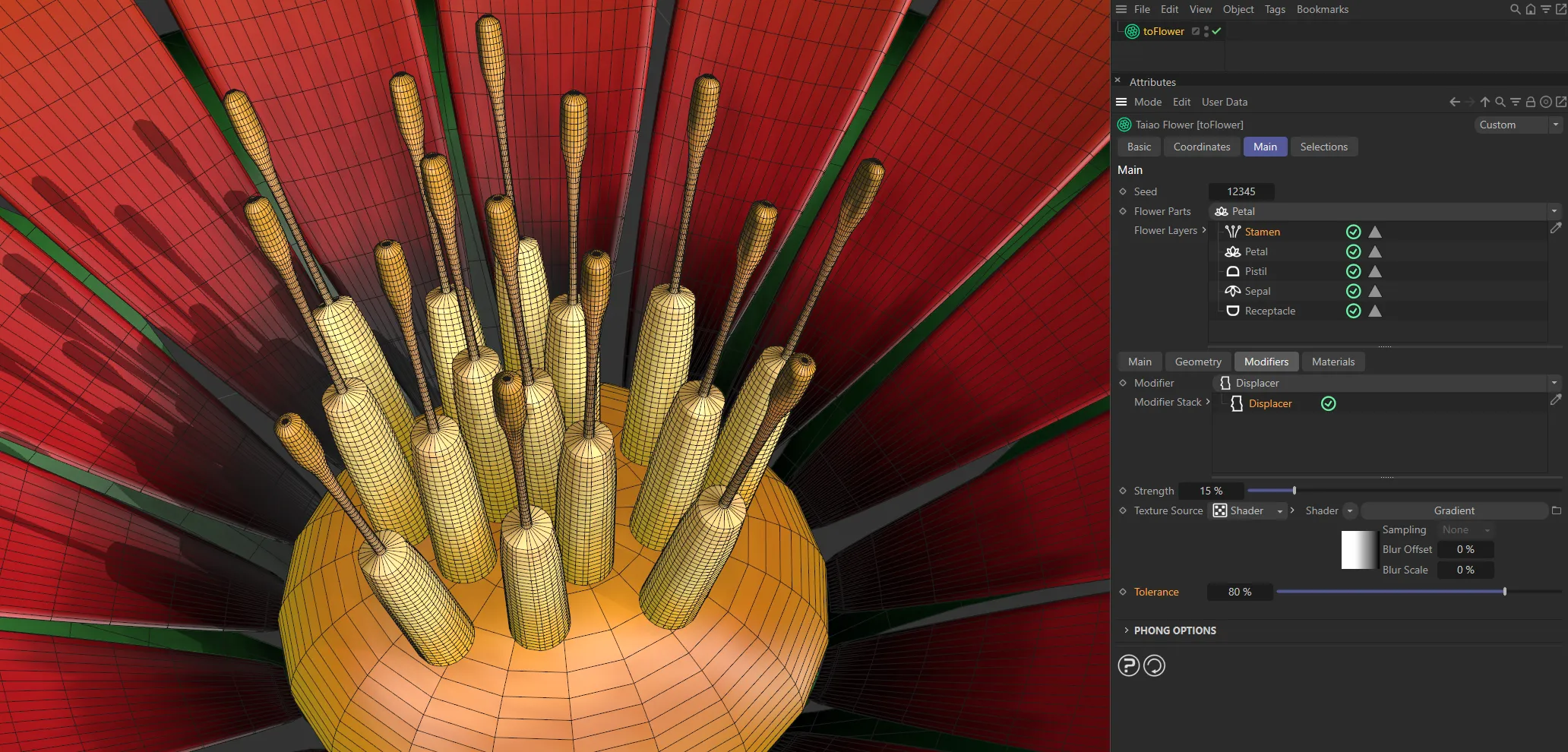Screen dimensions: 1568x752
Task: Toggle the Displacer enabled checkmark
Action: pos(1329,403)
